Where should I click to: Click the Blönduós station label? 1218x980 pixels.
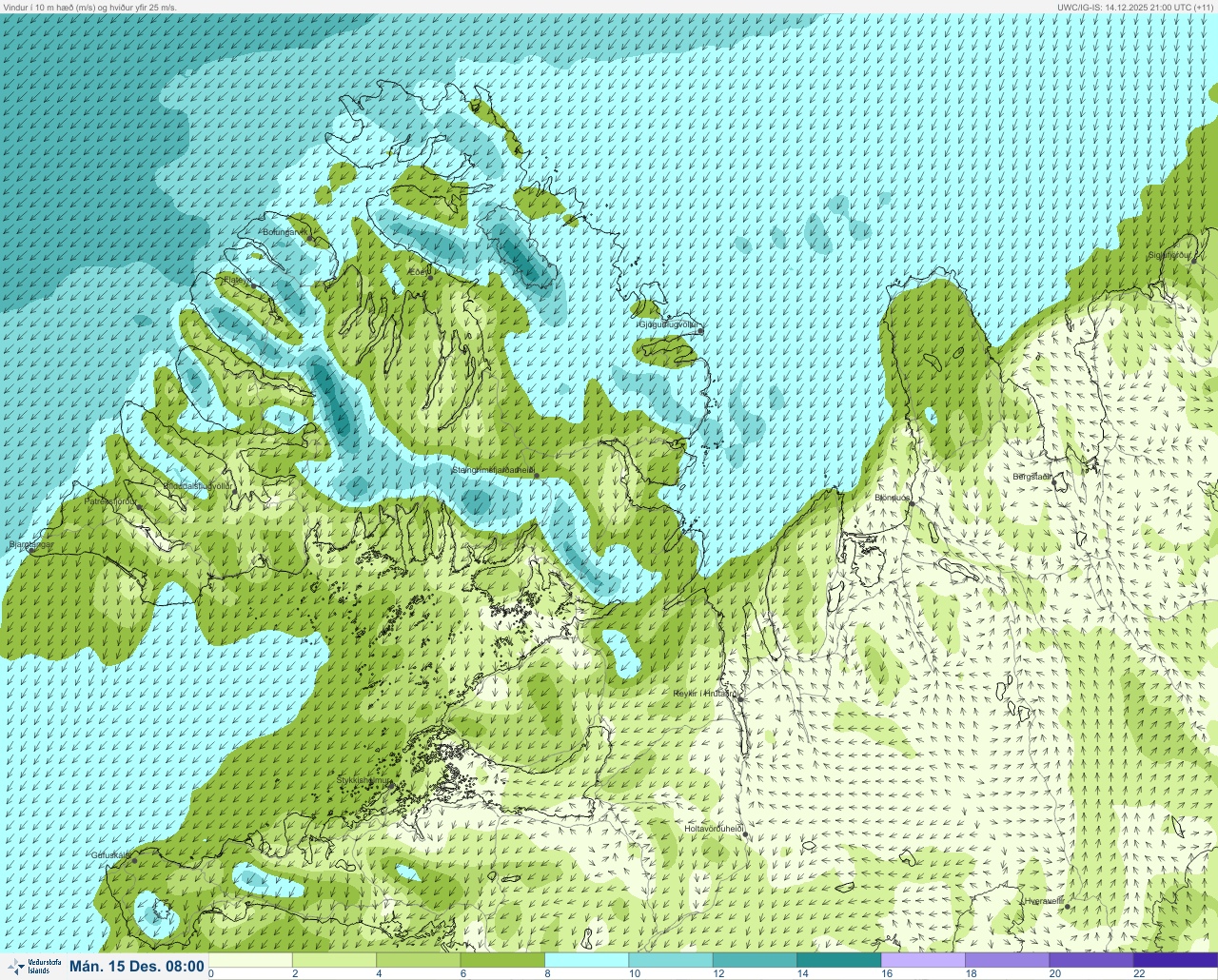[893, 498]
